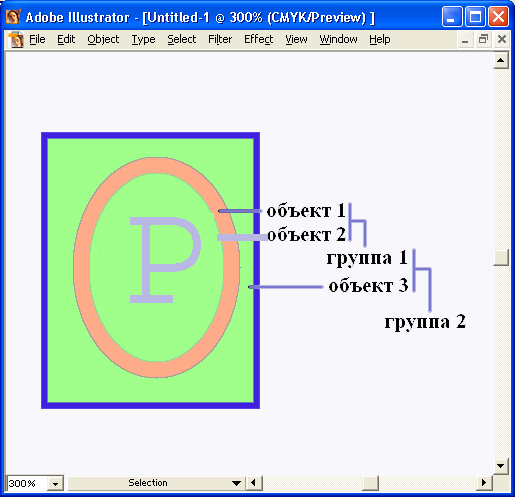
Task: Open the Help menu
Action: point(380,39)
